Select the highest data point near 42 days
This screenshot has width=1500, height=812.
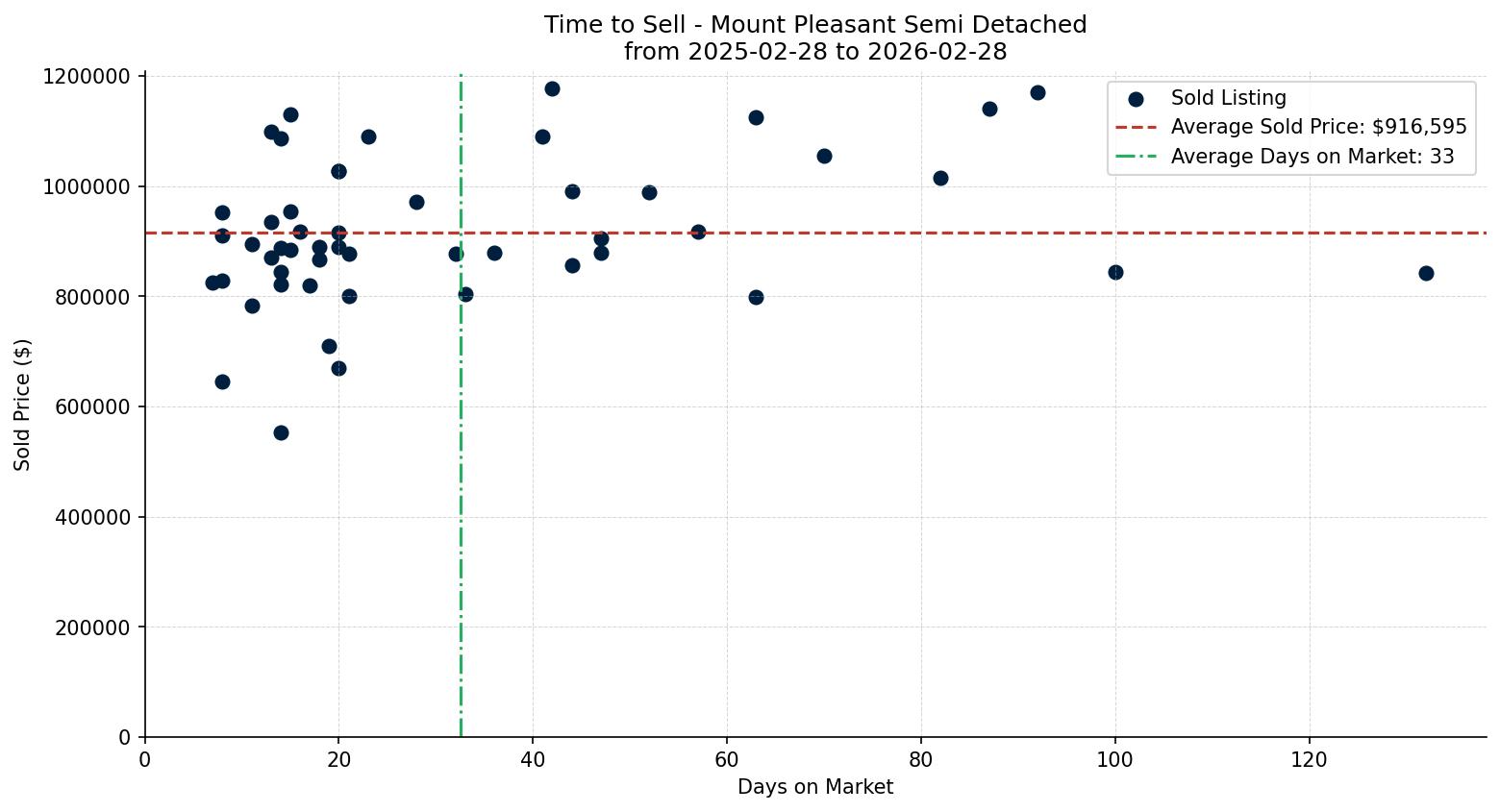coord(552,88)
